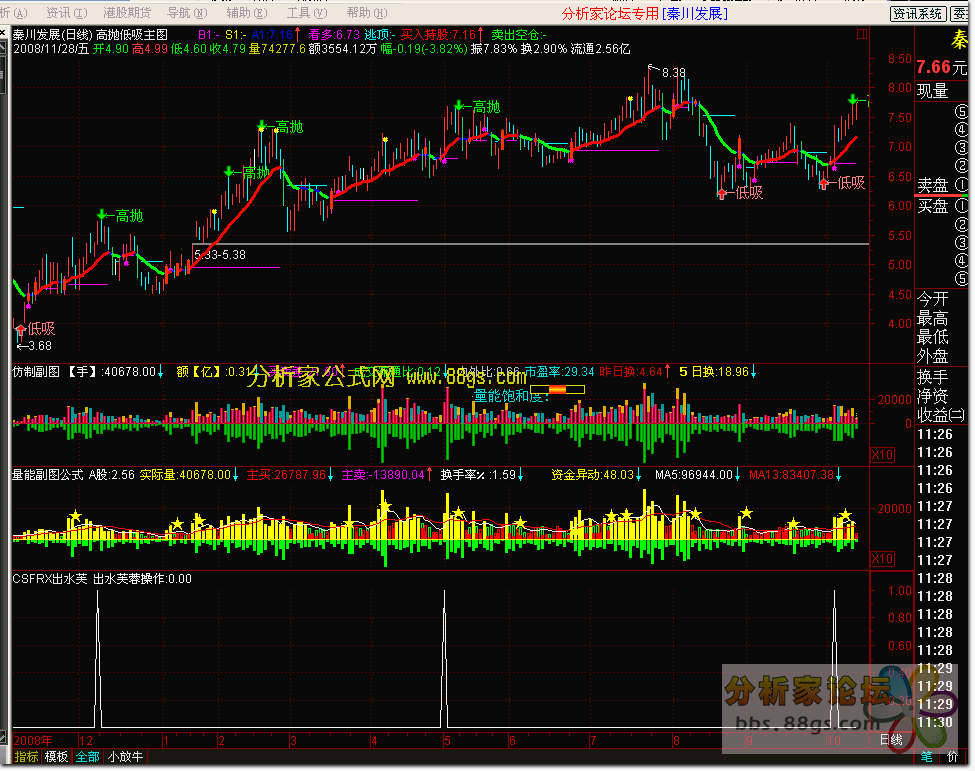Click the 买盘 label in quote panel
Viewport: 975px width, 771px height.
(933, 206)
